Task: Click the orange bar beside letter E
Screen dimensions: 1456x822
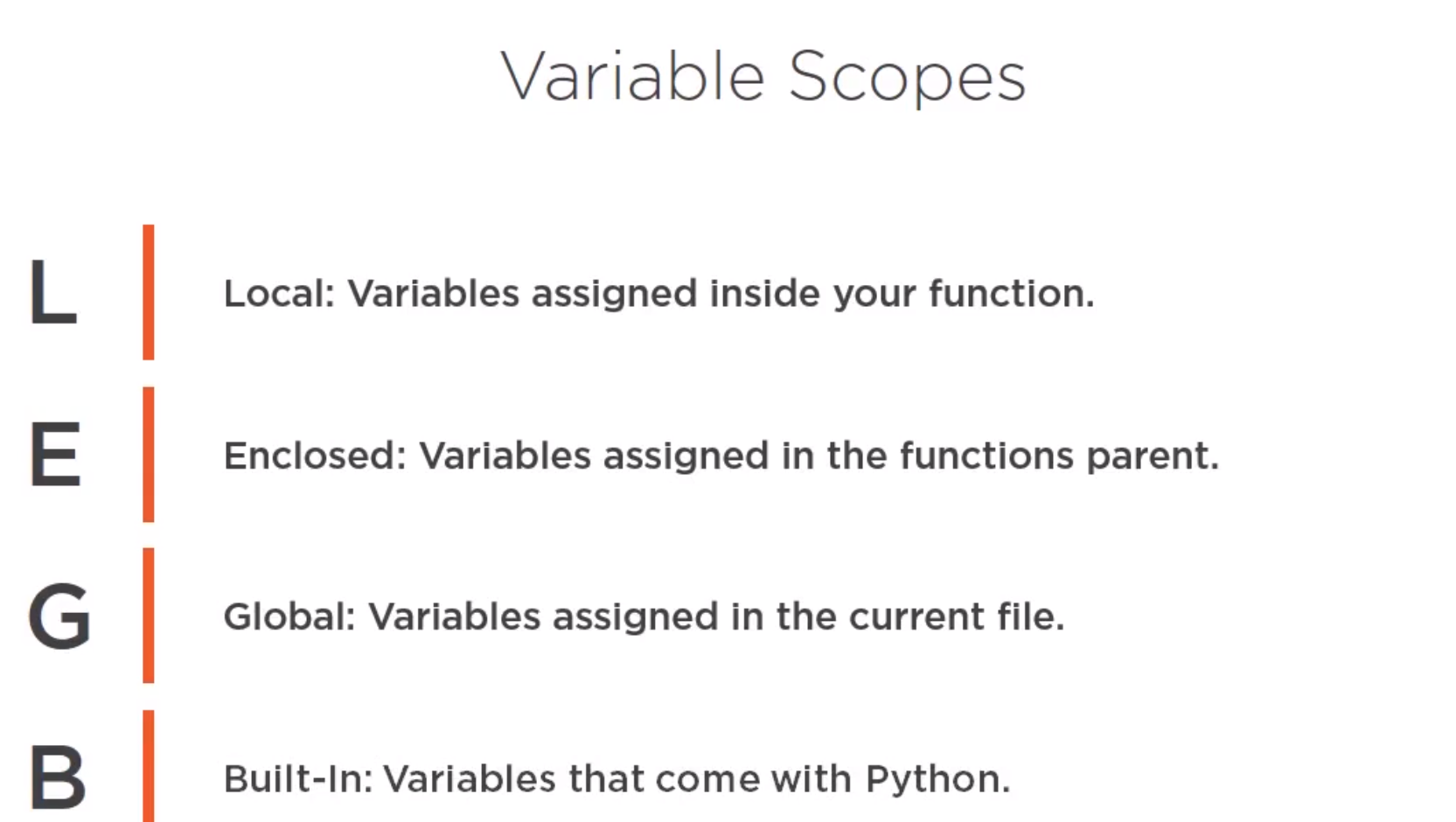Action: click(149, 455)
